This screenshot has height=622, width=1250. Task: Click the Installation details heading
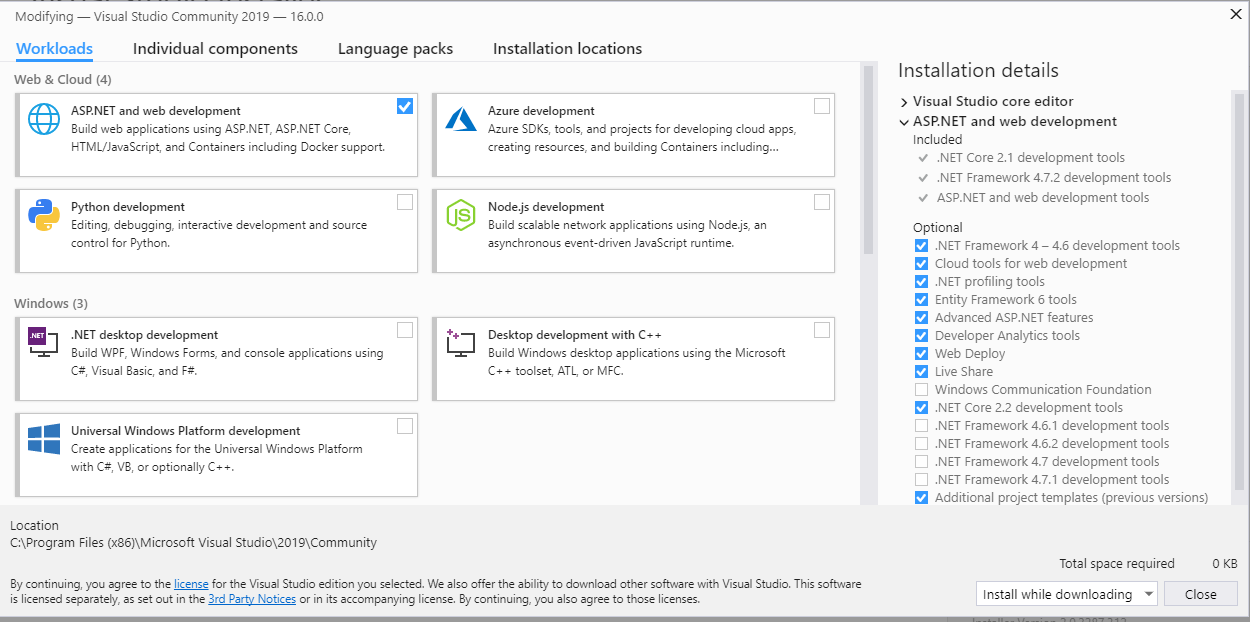tap(978, 70)
